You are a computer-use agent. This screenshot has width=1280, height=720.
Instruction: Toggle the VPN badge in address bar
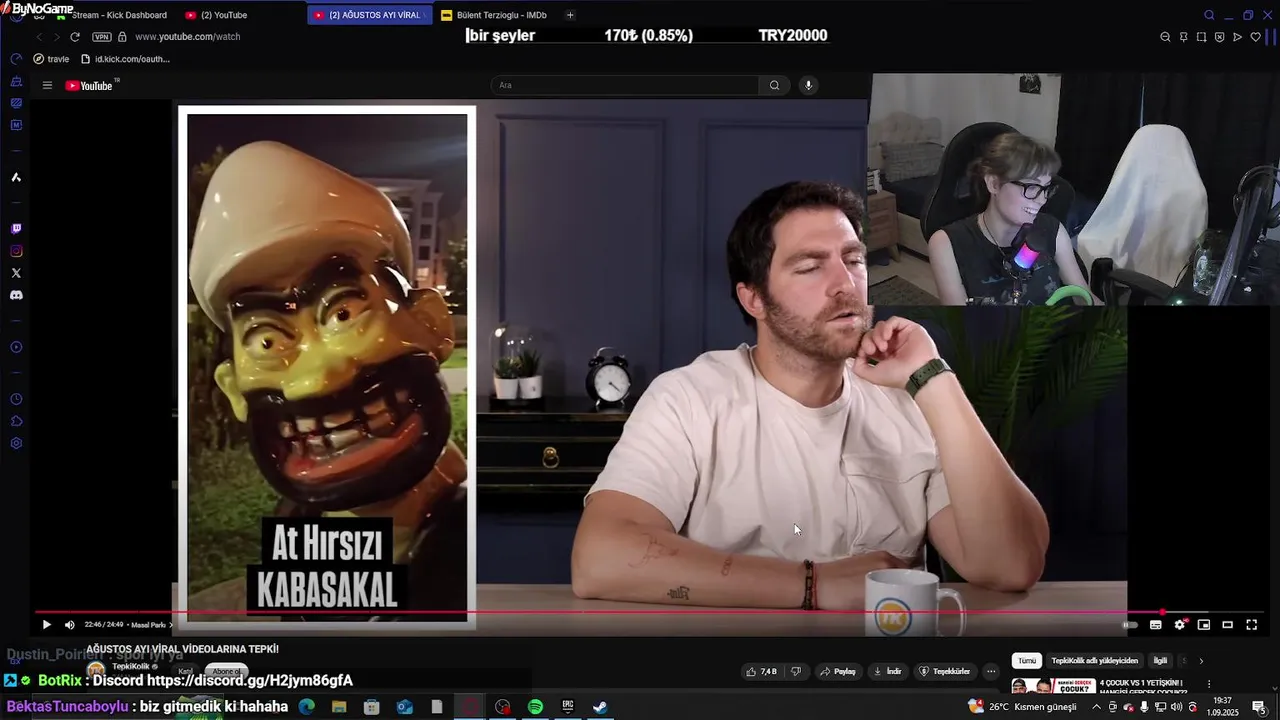coord(102,37)
